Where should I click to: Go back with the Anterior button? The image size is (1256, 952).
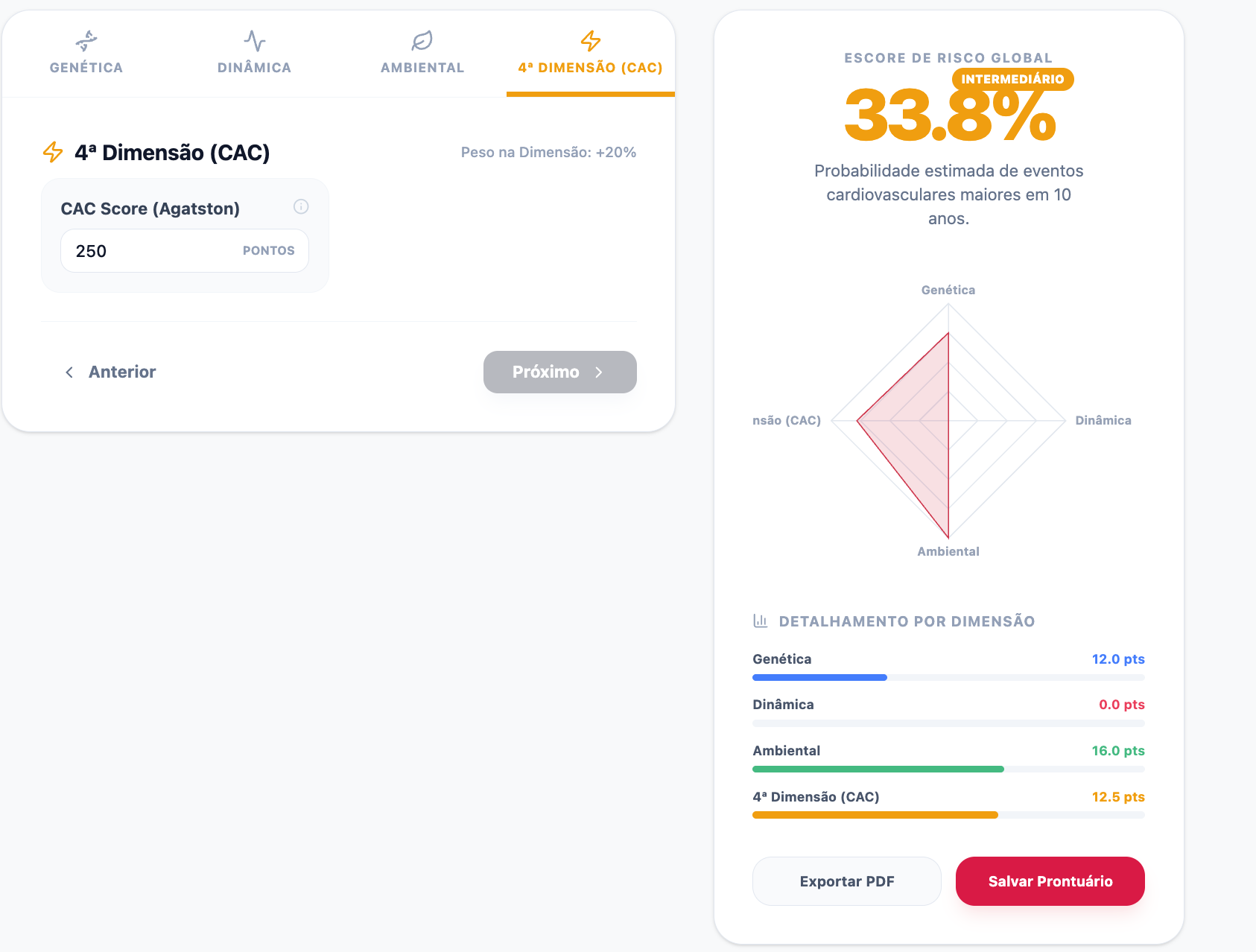click(x=111, y=372)
